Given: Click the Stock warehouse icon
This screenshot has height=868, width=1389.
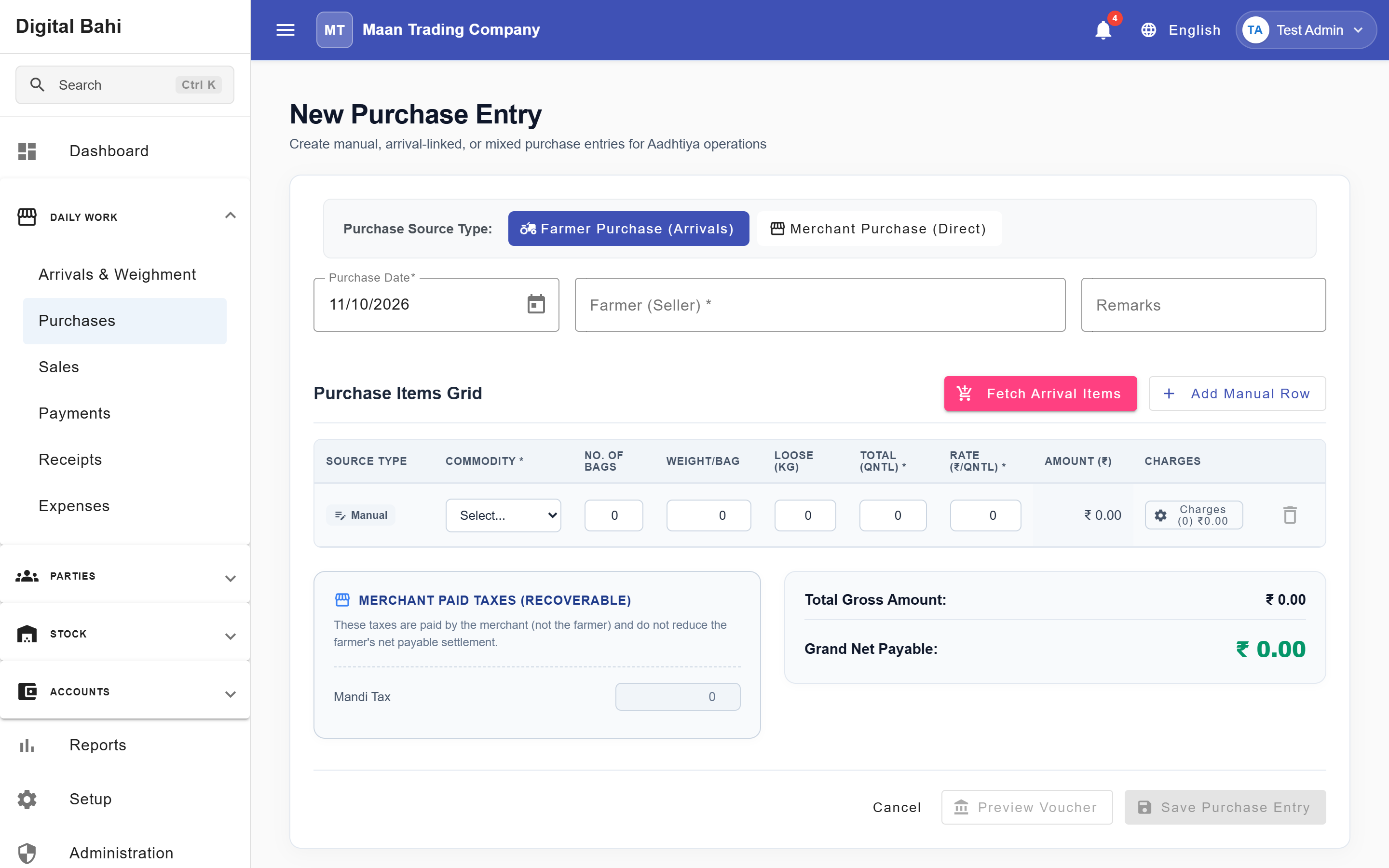Looking at the screenshot, I should pos(27,634).
